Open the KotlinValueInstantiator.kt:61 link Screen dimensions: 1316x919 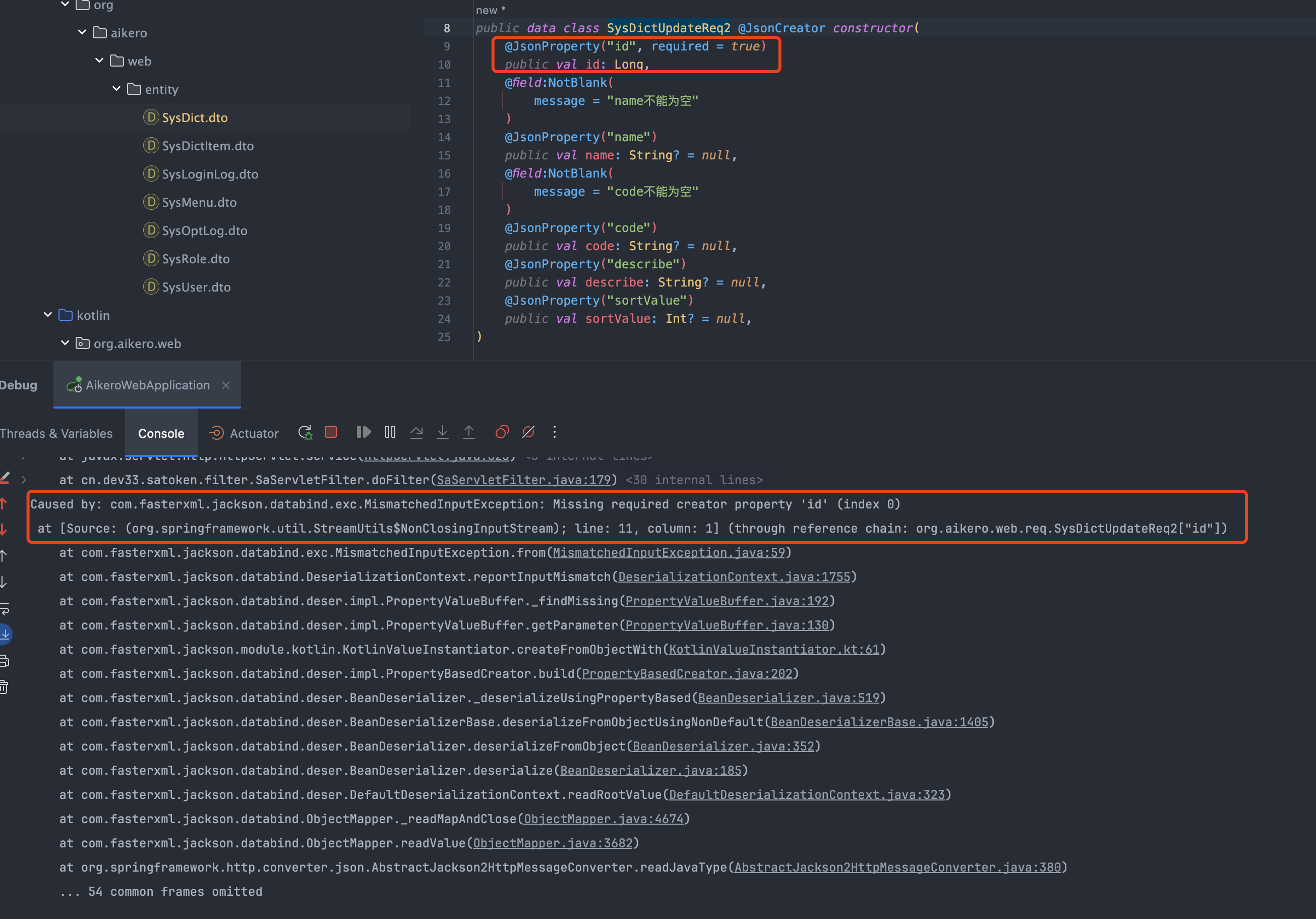point(774,650)
